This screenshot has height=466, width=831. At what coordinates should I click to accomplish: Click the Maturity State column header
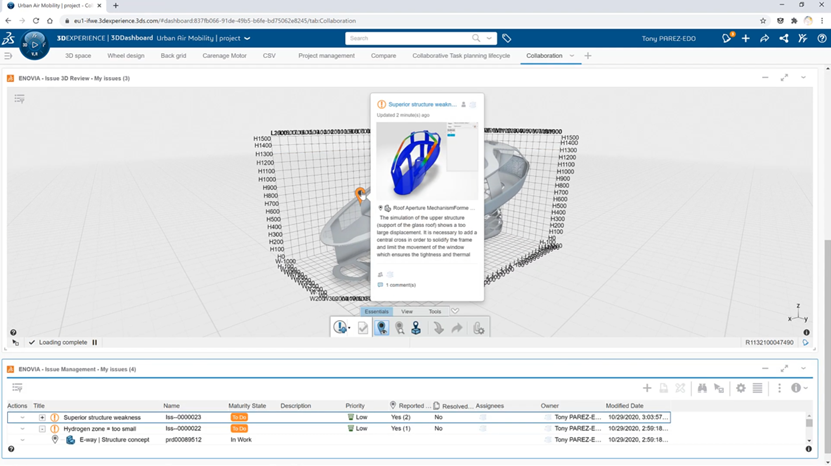pyautogui.click(x=247, y=406)
